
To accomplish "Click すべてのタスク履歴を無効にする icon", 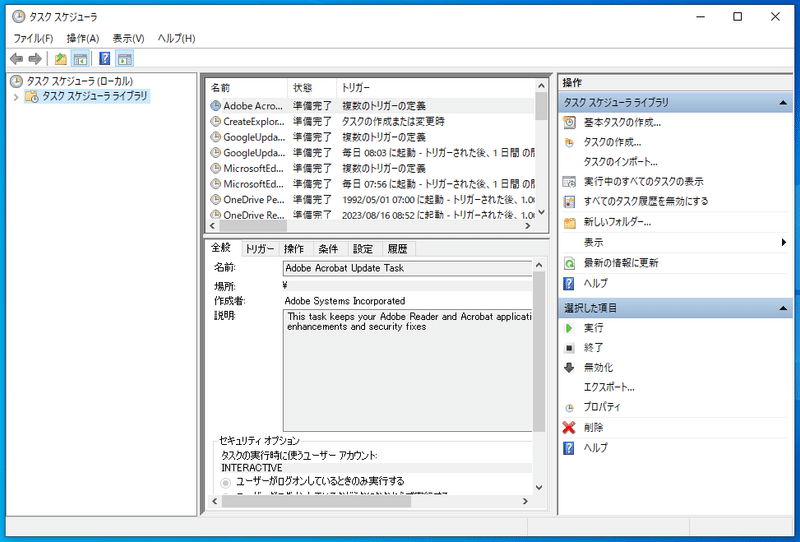I will [569, 202].
